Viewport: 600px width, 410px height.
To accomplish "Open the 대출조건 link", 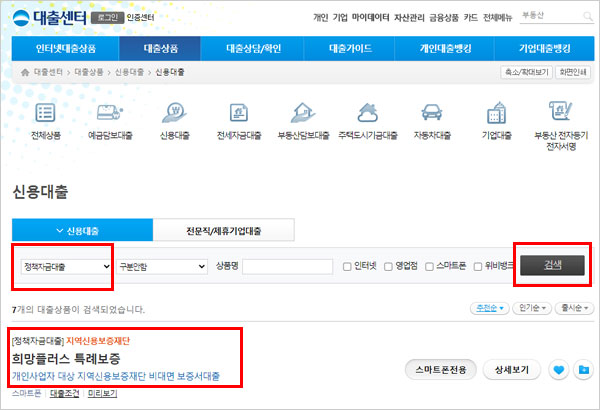I will 65,394.
